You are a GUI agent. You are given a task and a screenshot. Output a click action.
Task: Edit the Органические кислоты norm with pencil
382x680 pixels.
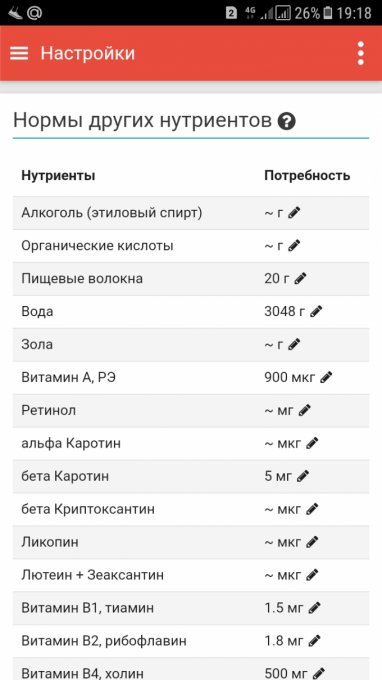tap(294, 245)
